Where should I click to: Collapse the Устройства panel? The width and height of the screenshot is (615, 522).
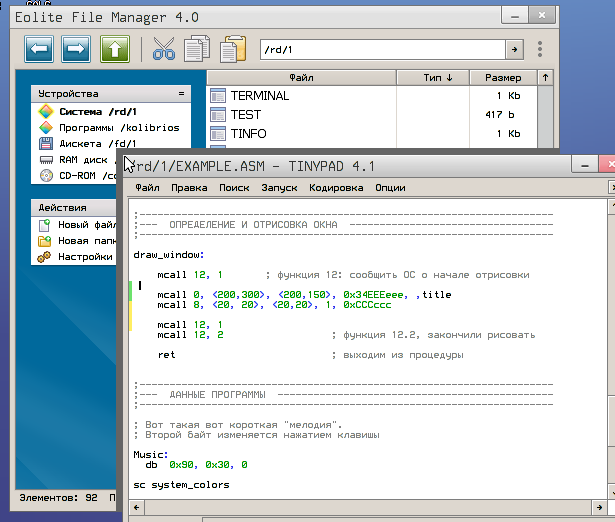(x=181, y=93)
